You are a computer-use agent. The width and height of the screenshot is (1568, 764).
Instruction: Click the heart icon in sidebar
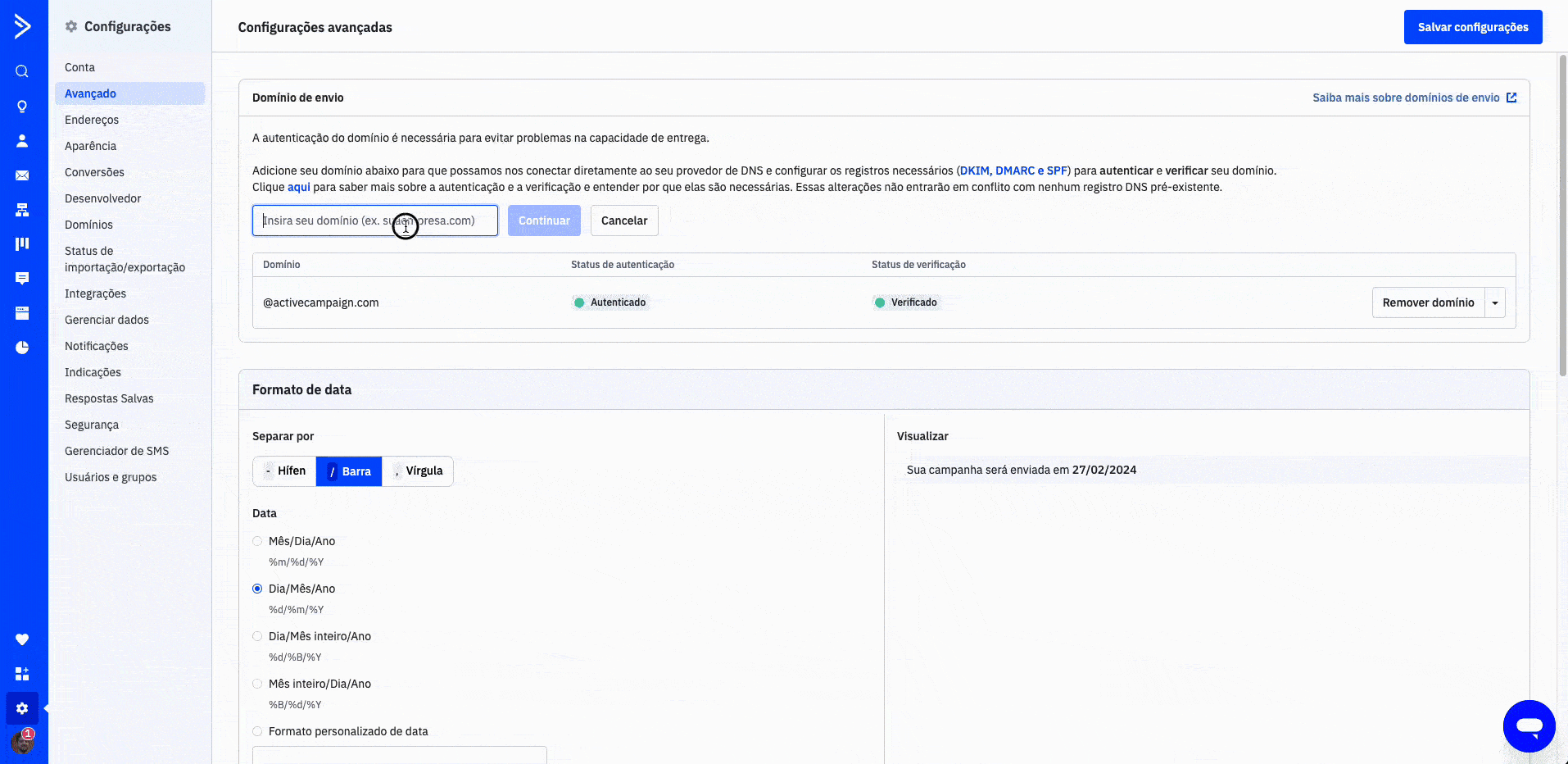(x=22, y=639)
